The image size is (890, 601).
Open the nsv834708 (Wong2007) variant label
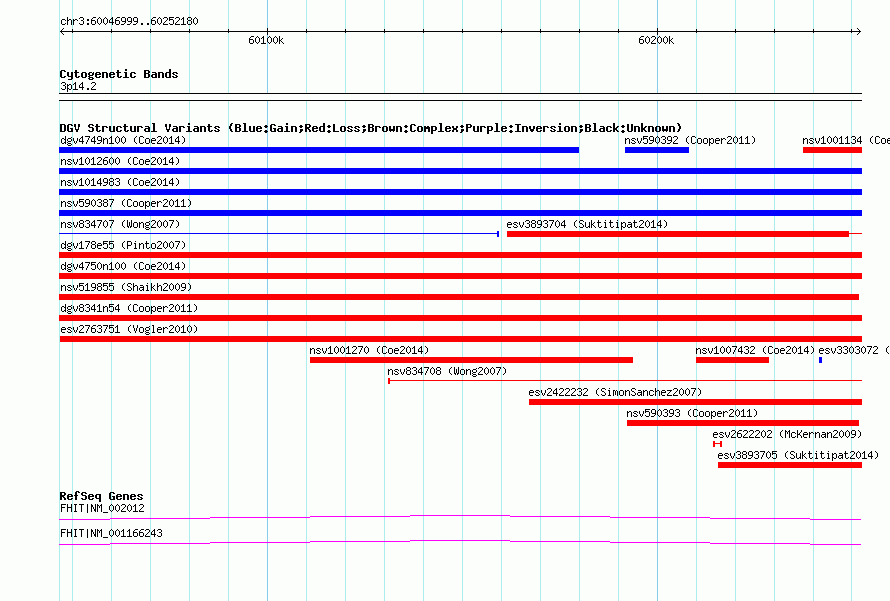(x=447, y=371)
